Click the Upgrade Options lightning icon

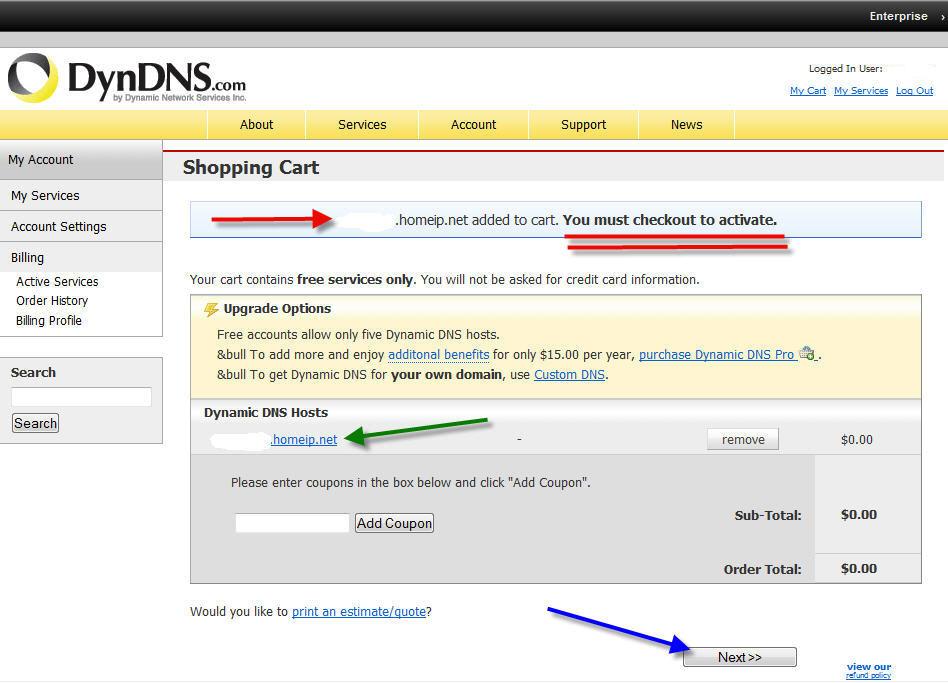pyautogui.click(x=211, y=309)
